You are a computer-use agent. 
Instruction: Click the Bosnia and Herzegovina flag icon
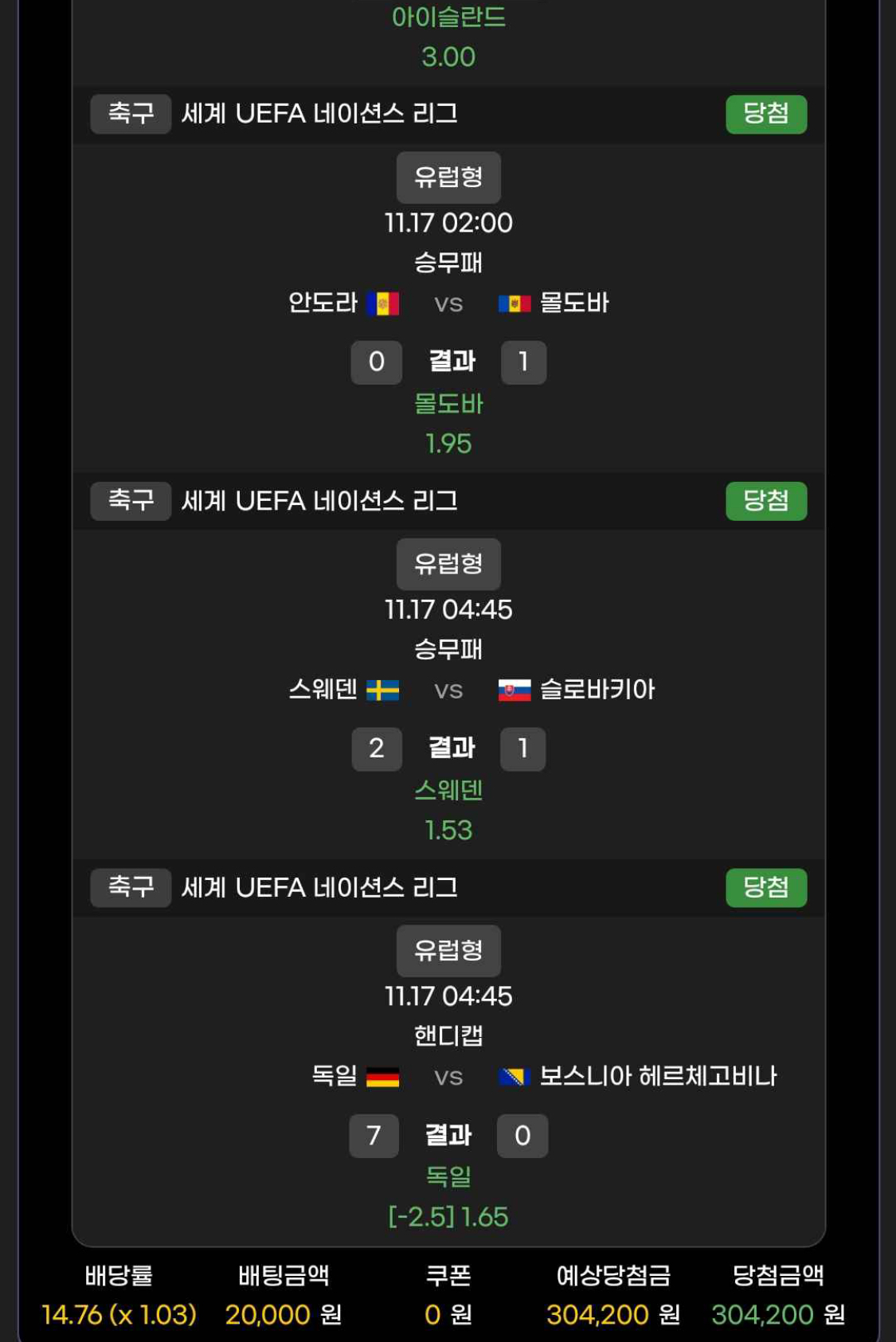point(515,1077)
